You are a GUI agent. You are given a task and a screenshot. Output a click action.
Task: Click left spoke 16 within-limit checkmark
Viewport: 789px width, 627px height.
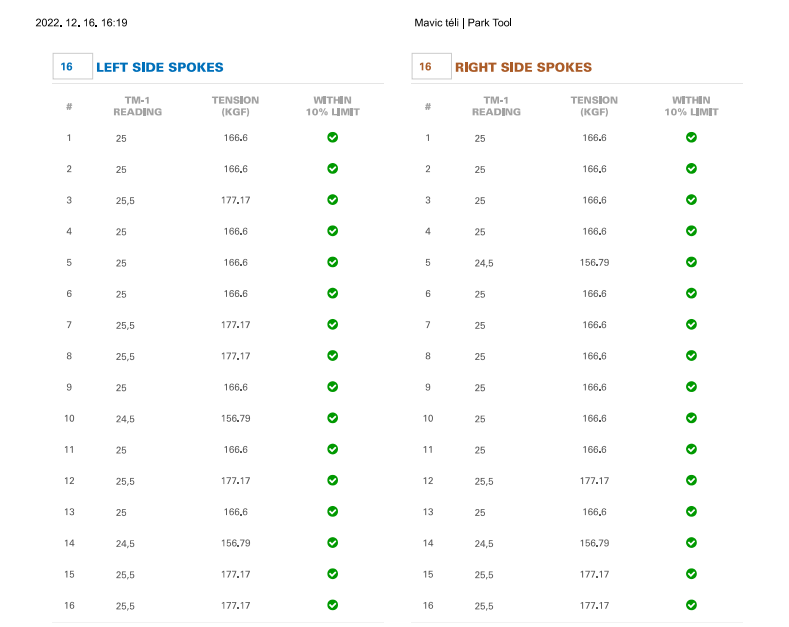pos(332,605)
